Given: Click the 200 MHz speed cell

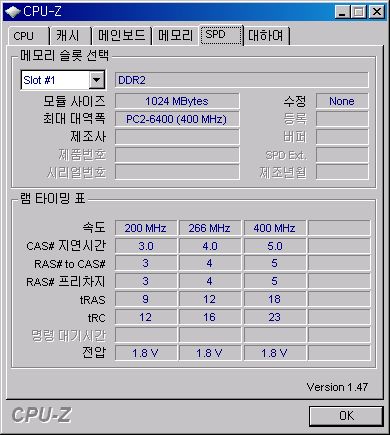Looking at the screenshot, I should point(146,228).
